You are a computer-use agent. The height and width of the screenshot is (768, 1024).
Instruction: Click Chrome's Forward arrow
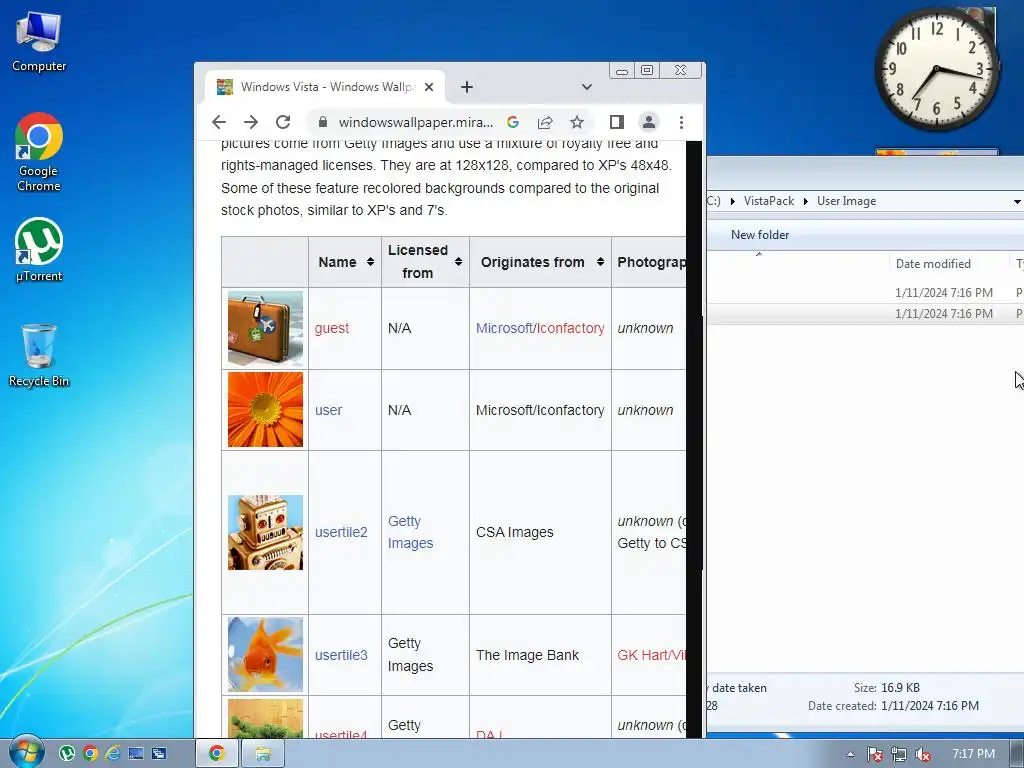251,122
